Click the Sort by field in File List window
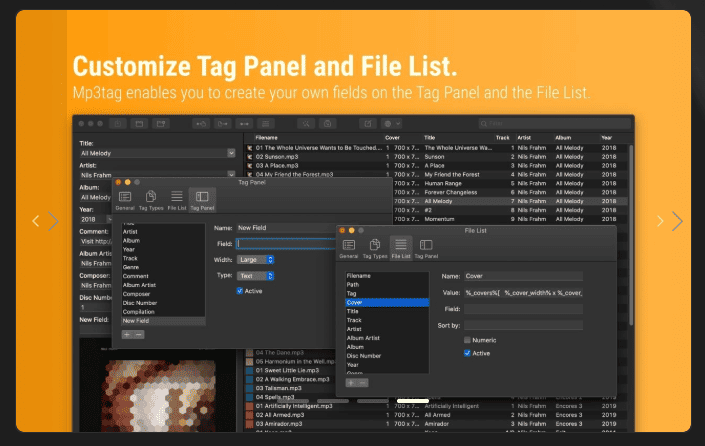 (x=523, y=325)
